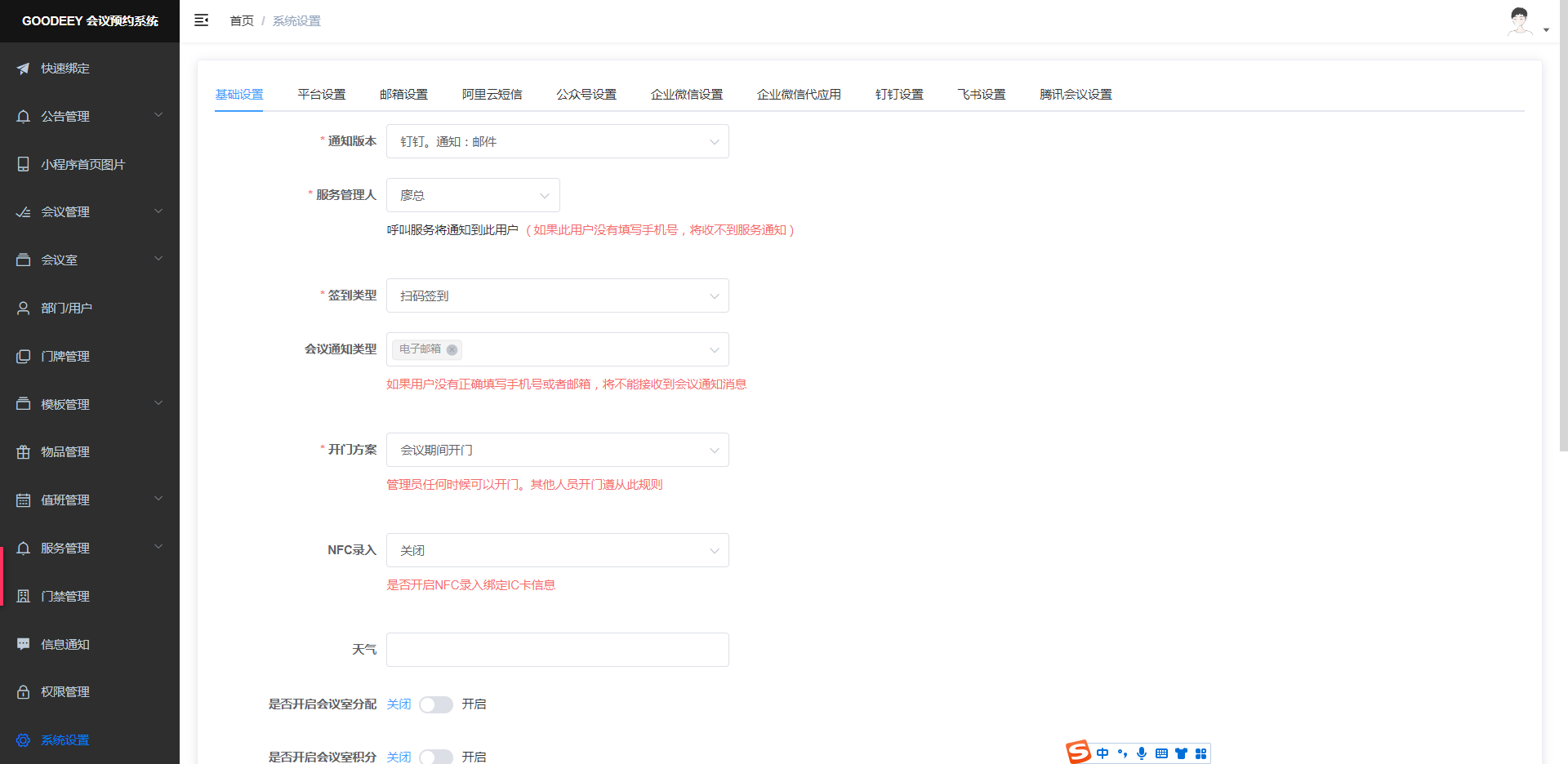Click the chat bubble icon for 信息通知
The image size is (1568, 764).
pyautogui.click(x=23, y=644)
